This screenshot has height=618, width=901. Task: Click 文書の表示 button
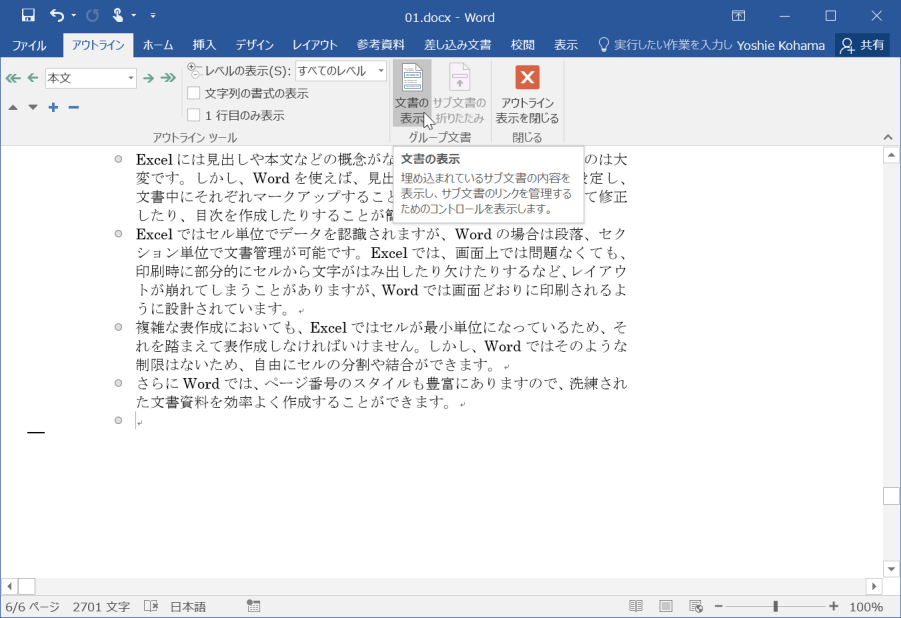[411, 93]
